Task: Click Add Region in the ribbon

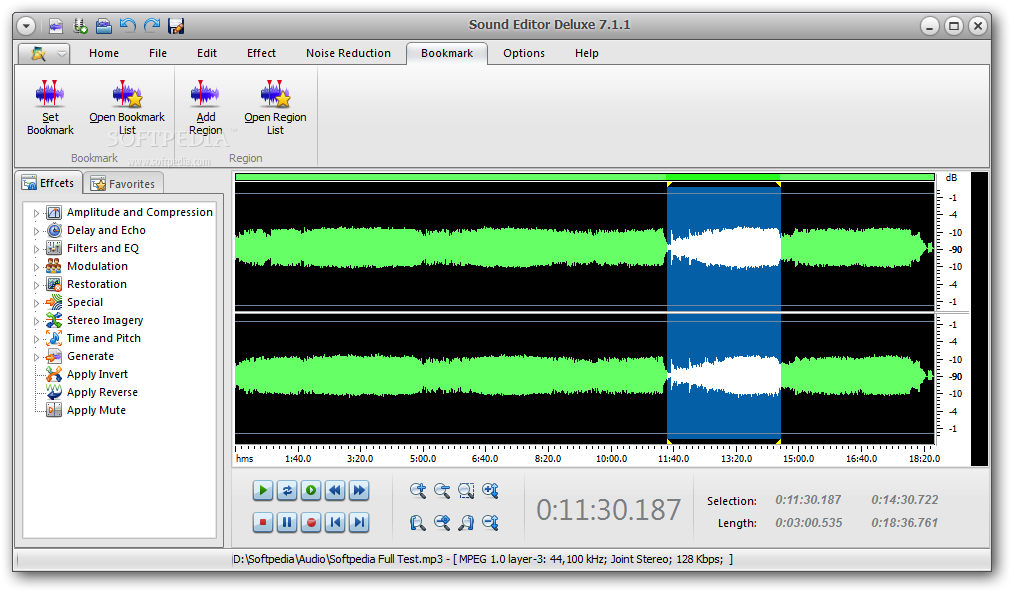Action: tap(205, 108)
